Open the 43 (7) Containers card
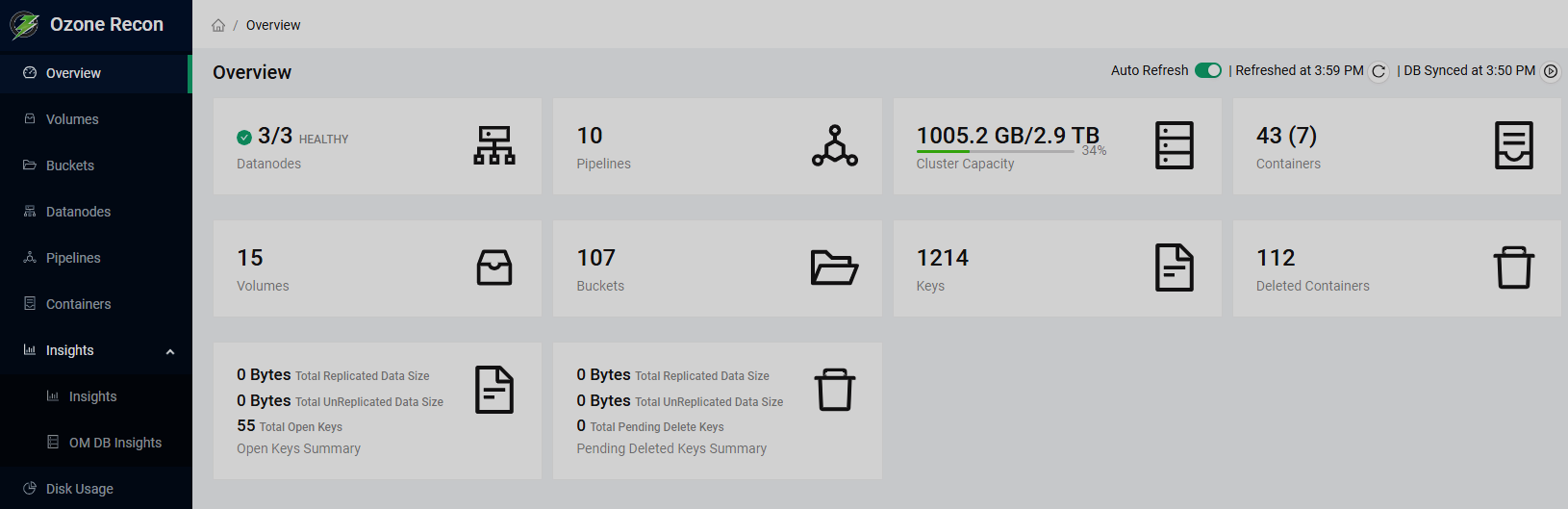The height and width of the screenshot is (509, 1568). coord(1397,146)
